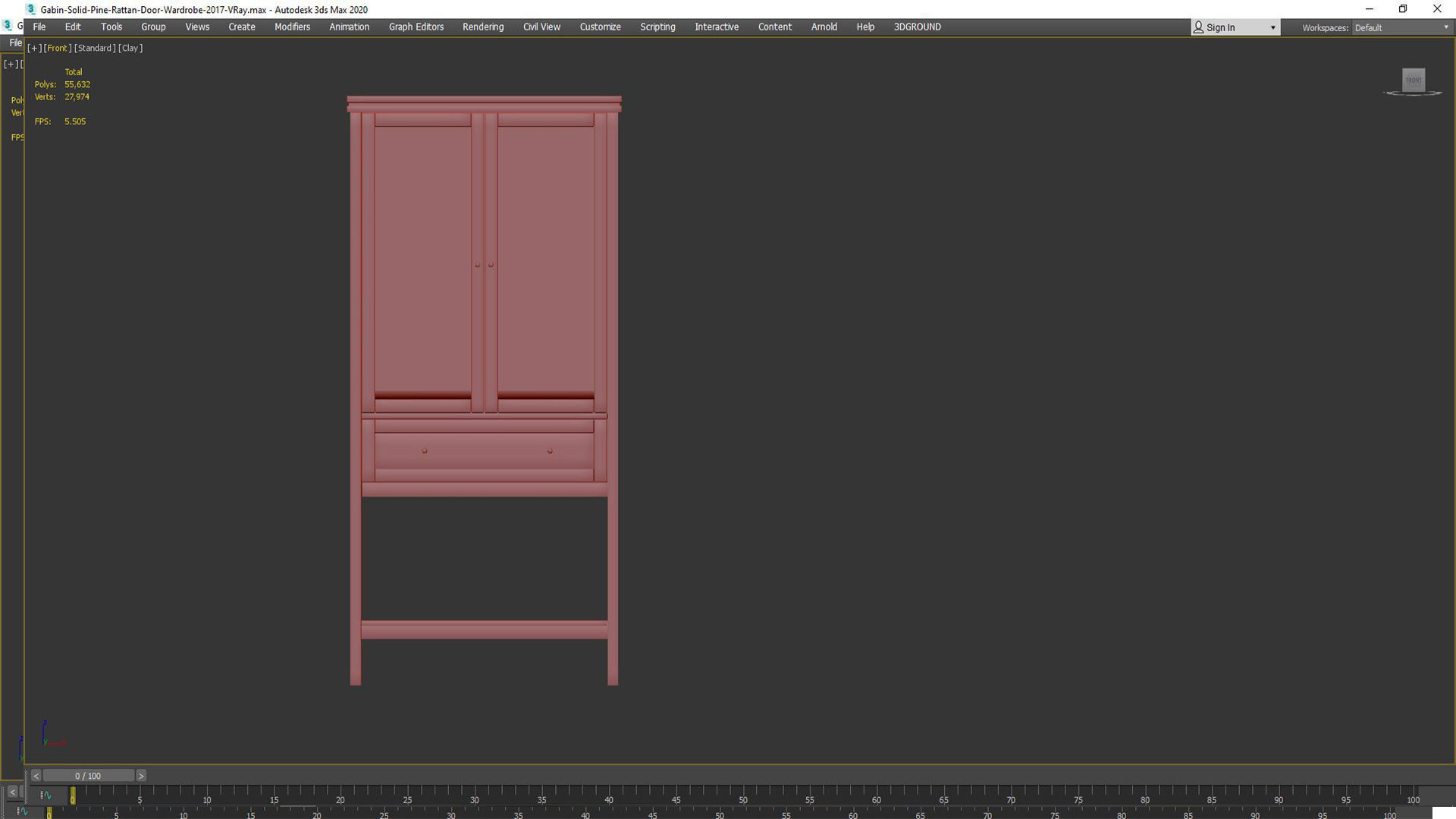Screen dimensions: 1456x819
Task: Expand the Sign In dropdown arrow
Action: point(1272,28)
